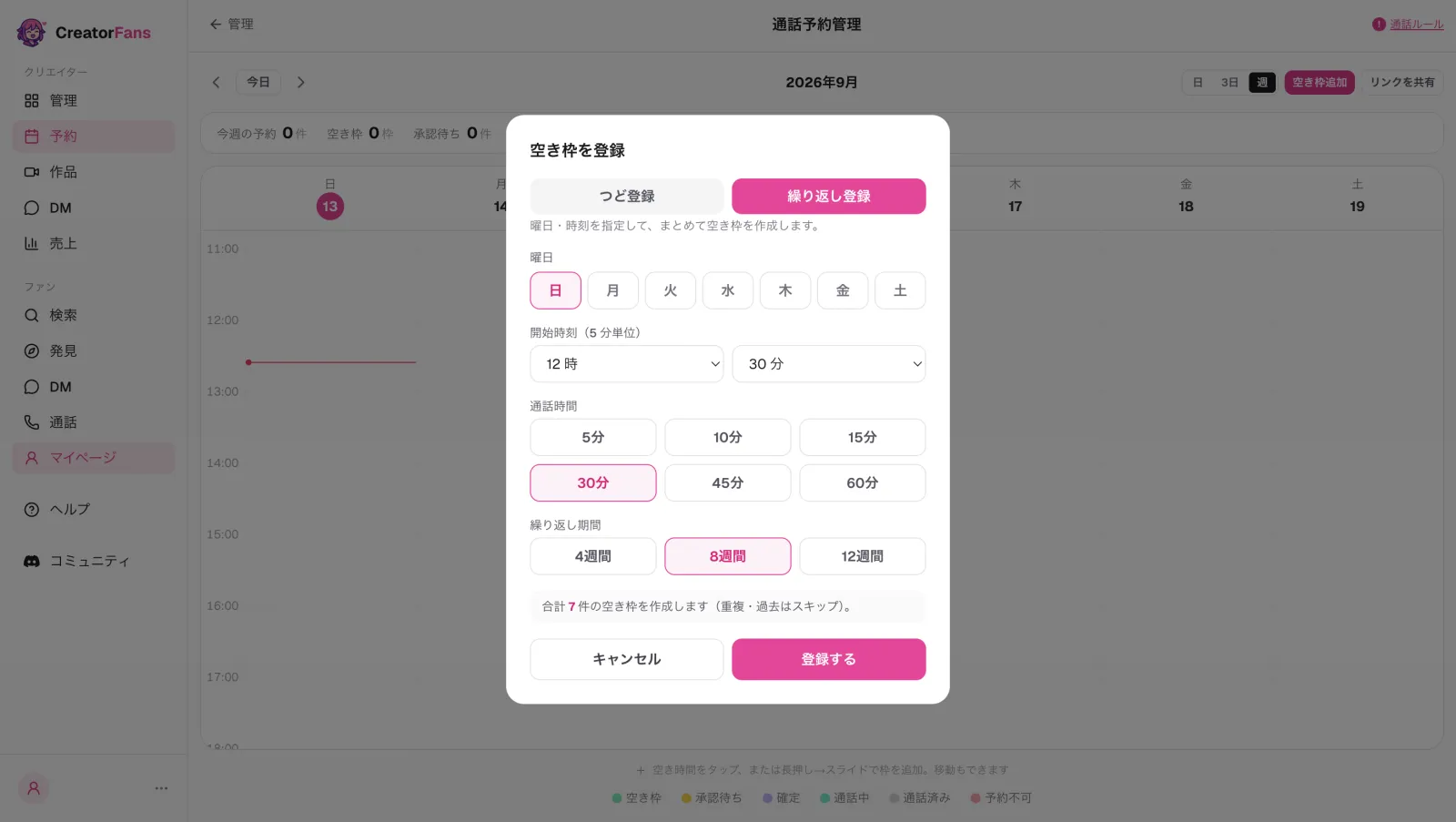Open the 作品 video icon in sidebar
This screenshot has height=822, width=1456.
tap(32, 172)
